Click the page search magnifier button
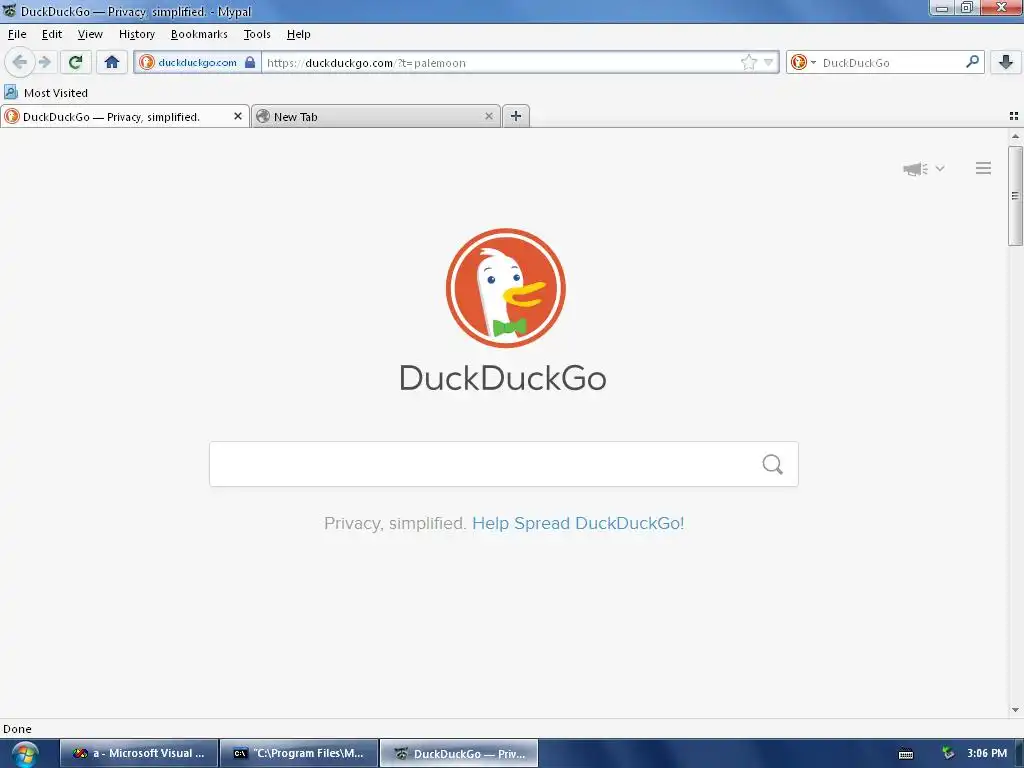The image size is (1024, 768). pos(773,464)
